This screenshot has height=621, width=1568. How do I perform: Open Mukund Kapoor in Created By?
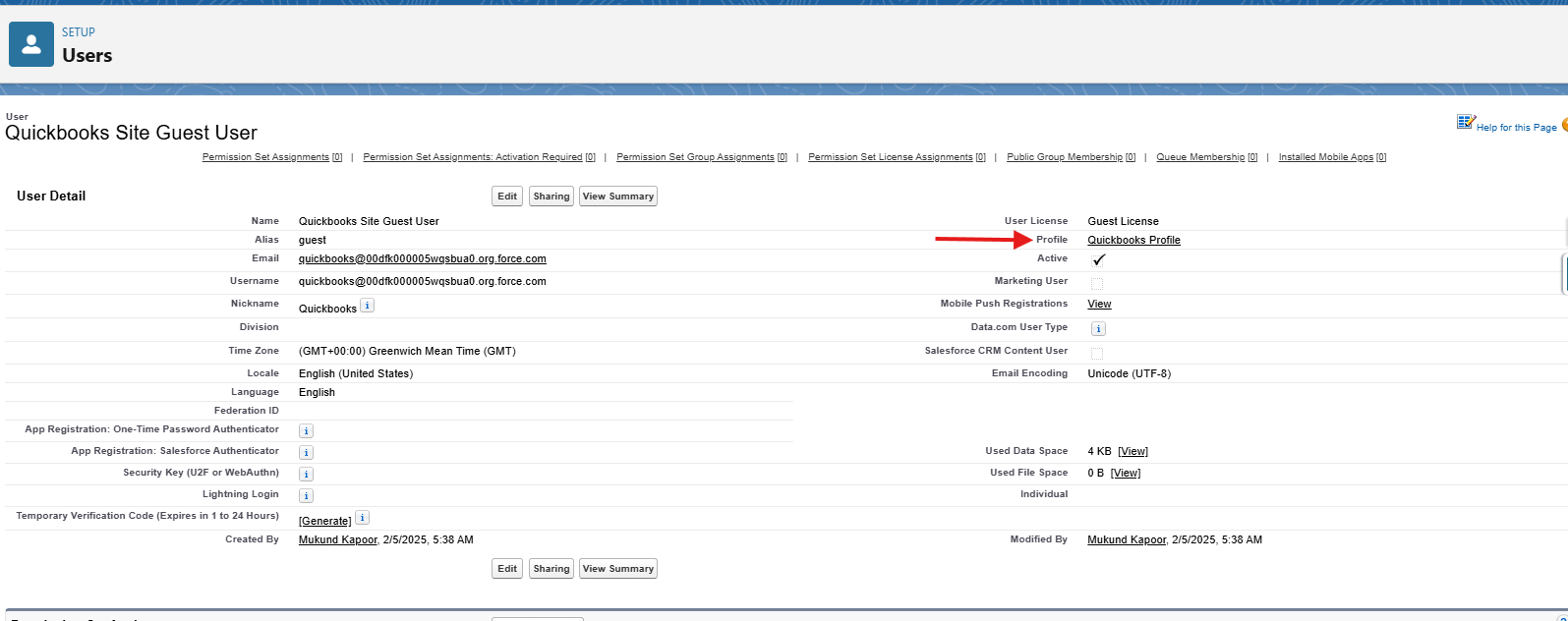pos(338,540)
